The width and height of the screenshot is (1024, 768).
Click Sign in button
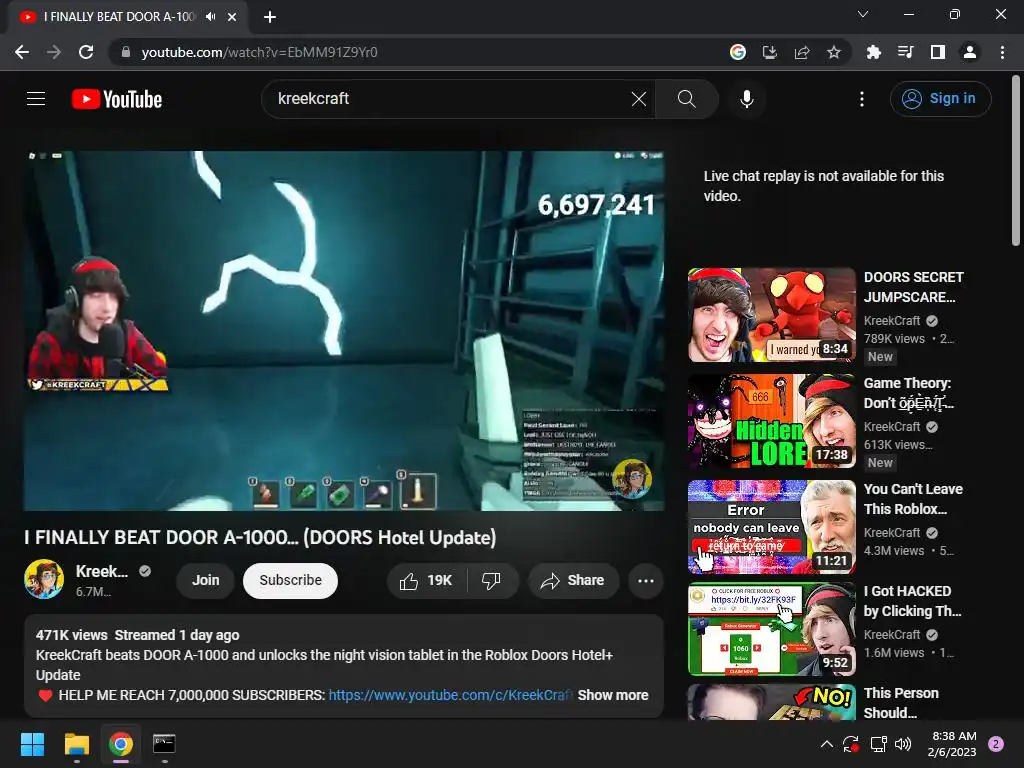pos(940,99)
